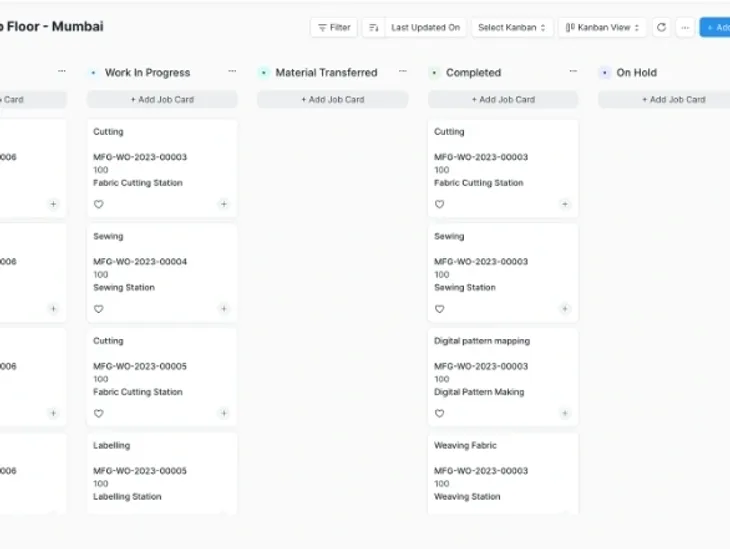730x549 pixels.
Task: Refresh the Kanban board
Action: point(661,27)
